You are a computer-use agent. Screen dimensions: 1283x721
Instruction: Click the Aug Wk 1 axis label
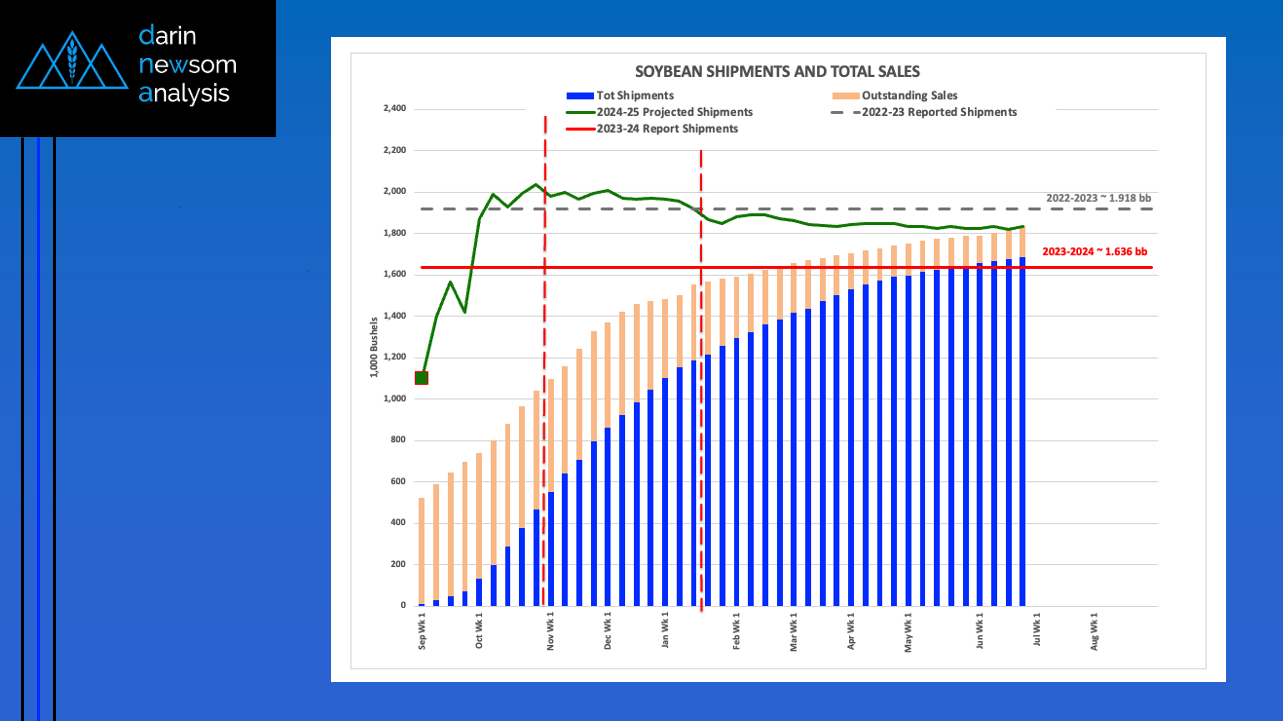[x=1095, y=631]
